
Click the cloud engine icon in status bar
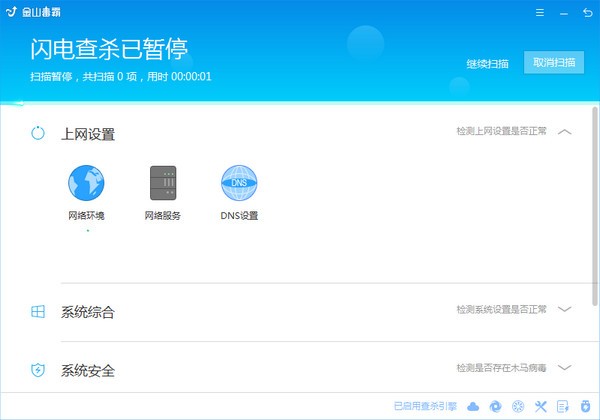click(474, 406)
